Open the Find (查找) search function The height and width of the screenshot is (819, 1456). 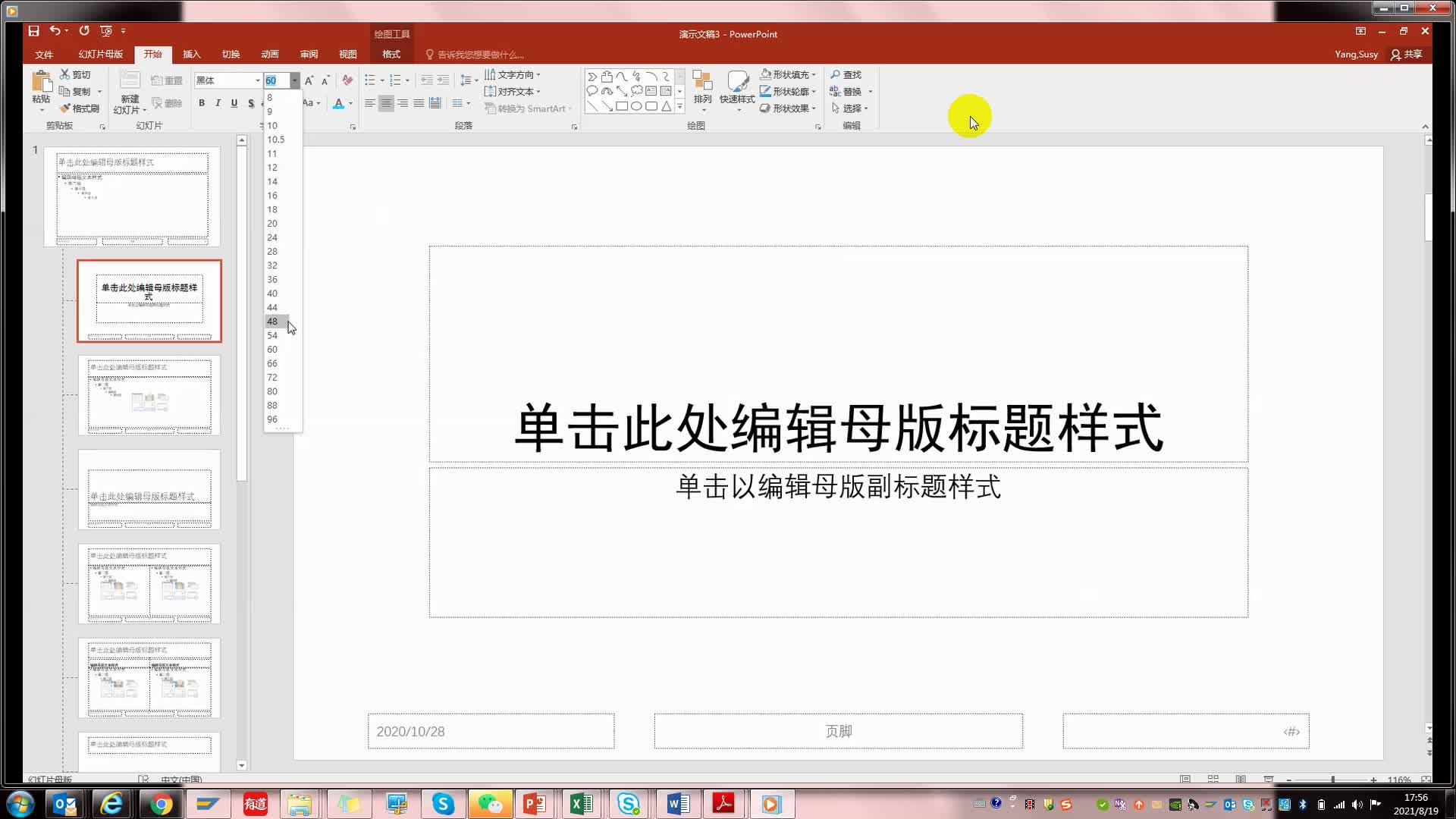click(847, 74)
